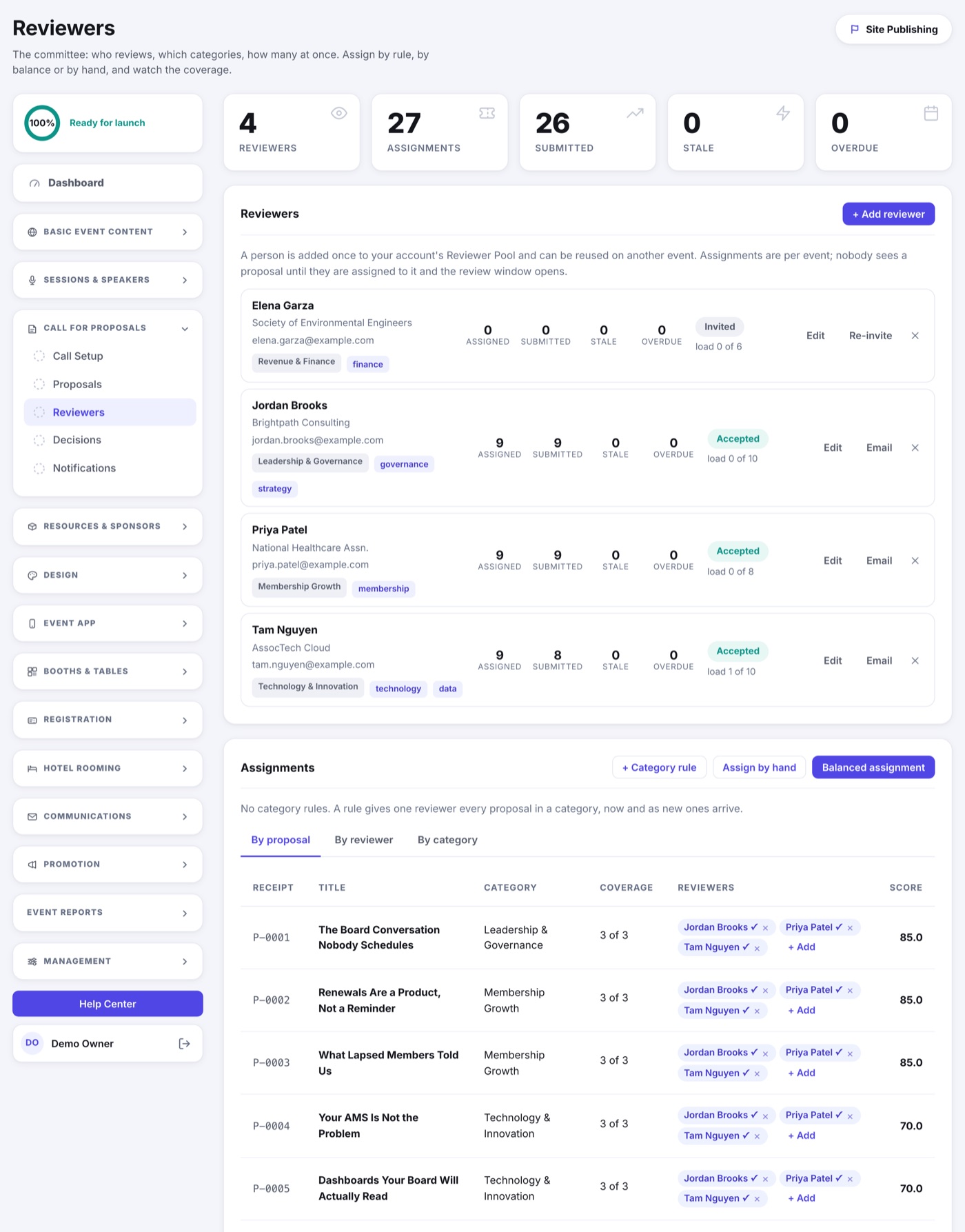The width and height of the screenshot is (965, 1232).
Task: Click the bed icon for Hotel Rooming
Action: coord(32,769)
